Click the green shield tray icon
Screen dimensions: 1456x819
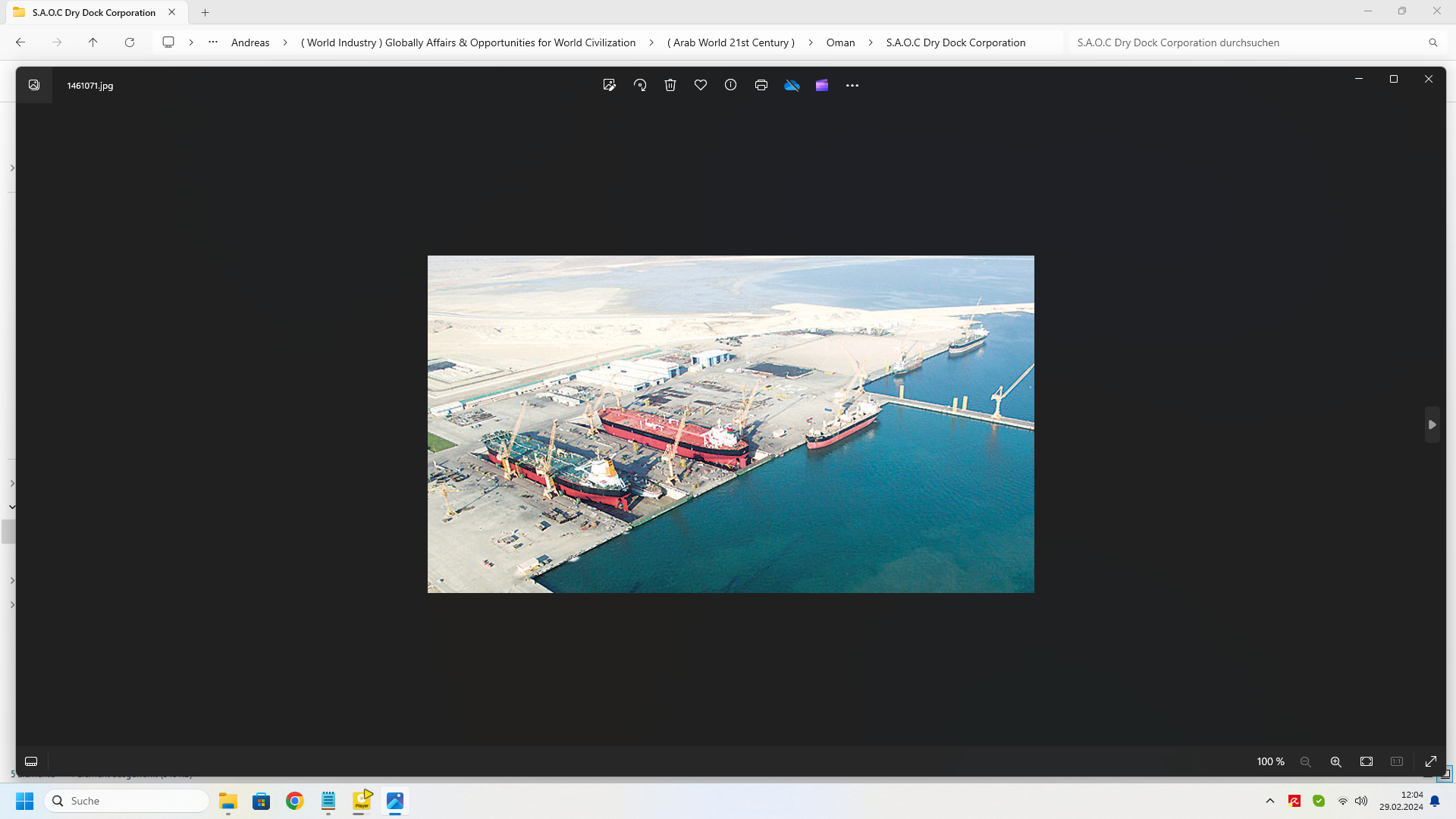point(1319,801)
